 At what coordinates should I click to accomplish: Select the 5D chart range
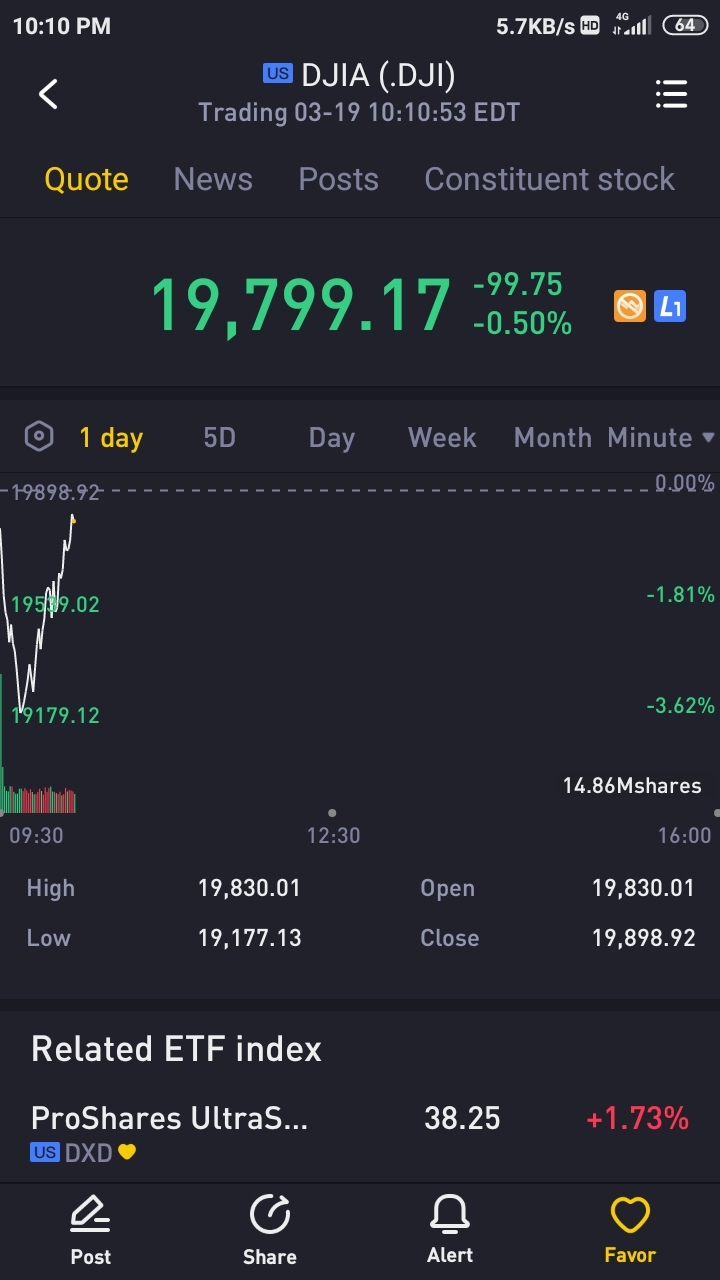click(x=219, y=438)
